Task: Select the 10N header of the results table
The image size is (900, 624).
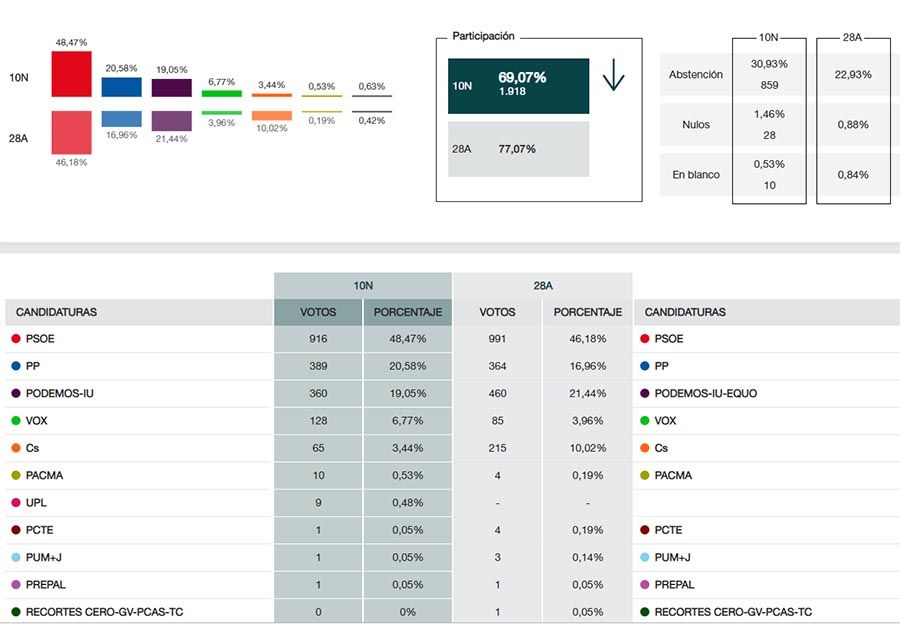Action: pyautogui.click(x=363, y=286)
